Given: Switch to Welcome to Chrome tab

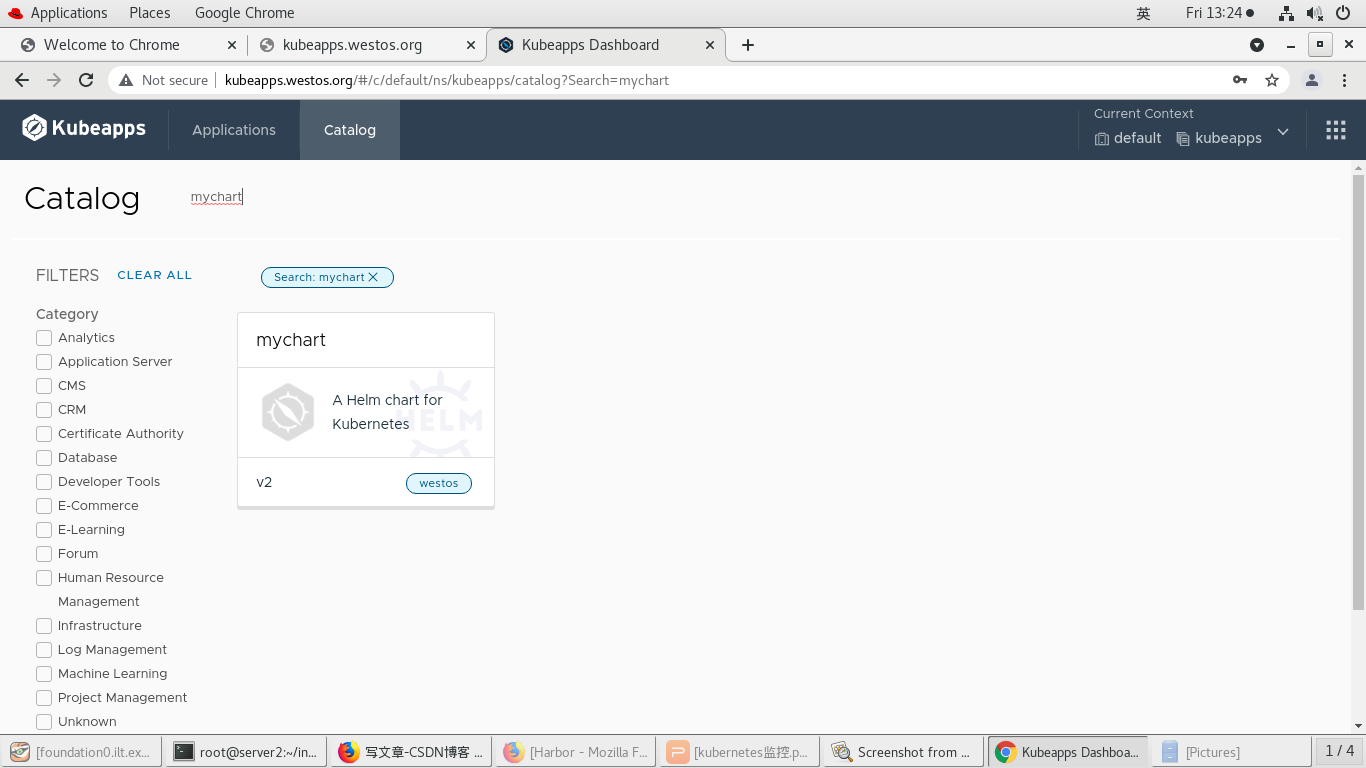Looking at the screenshot, I should click(x=127, y=45).
